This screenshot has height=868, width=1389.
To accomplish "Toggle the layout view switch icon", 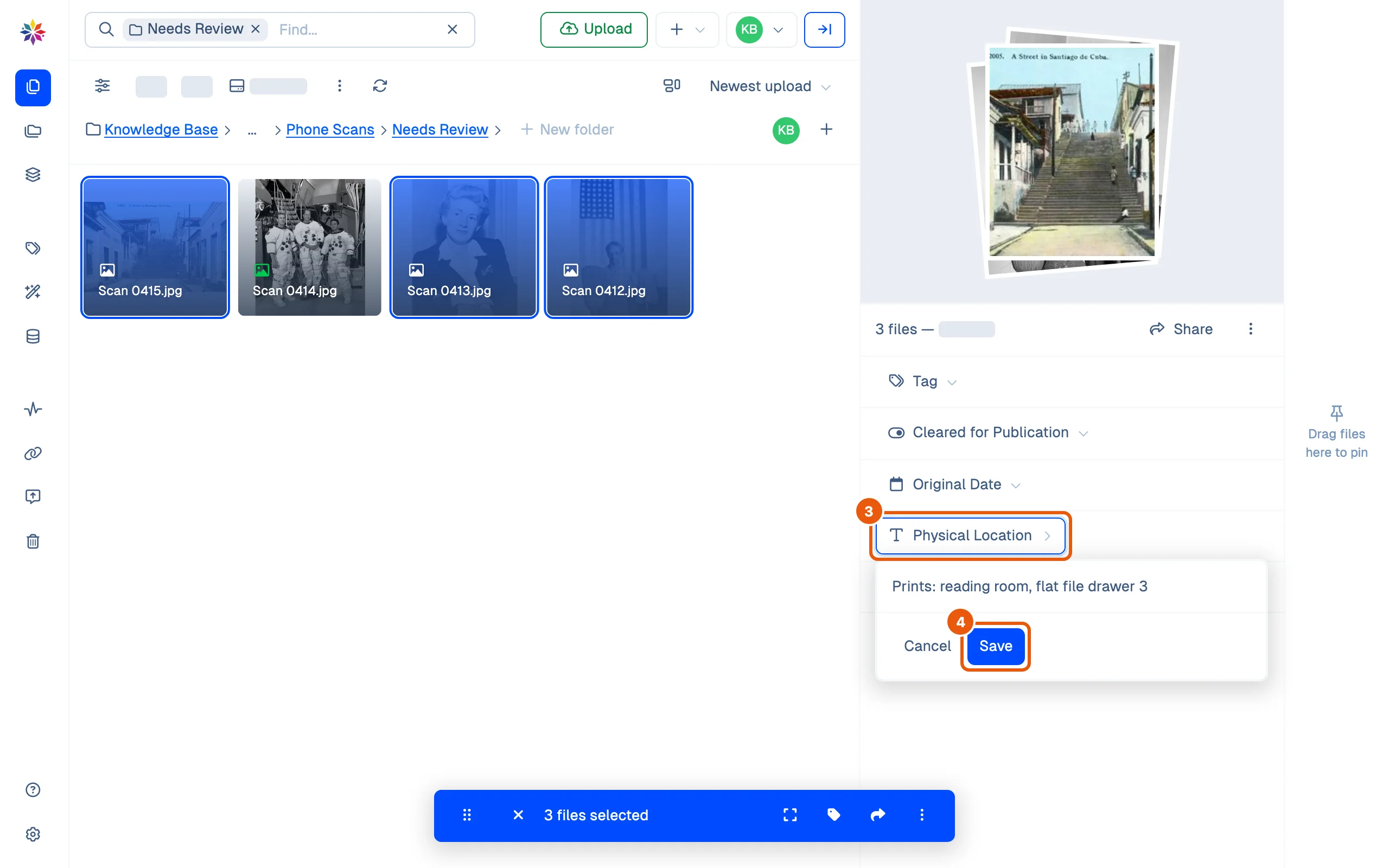I will click(672, 86).
